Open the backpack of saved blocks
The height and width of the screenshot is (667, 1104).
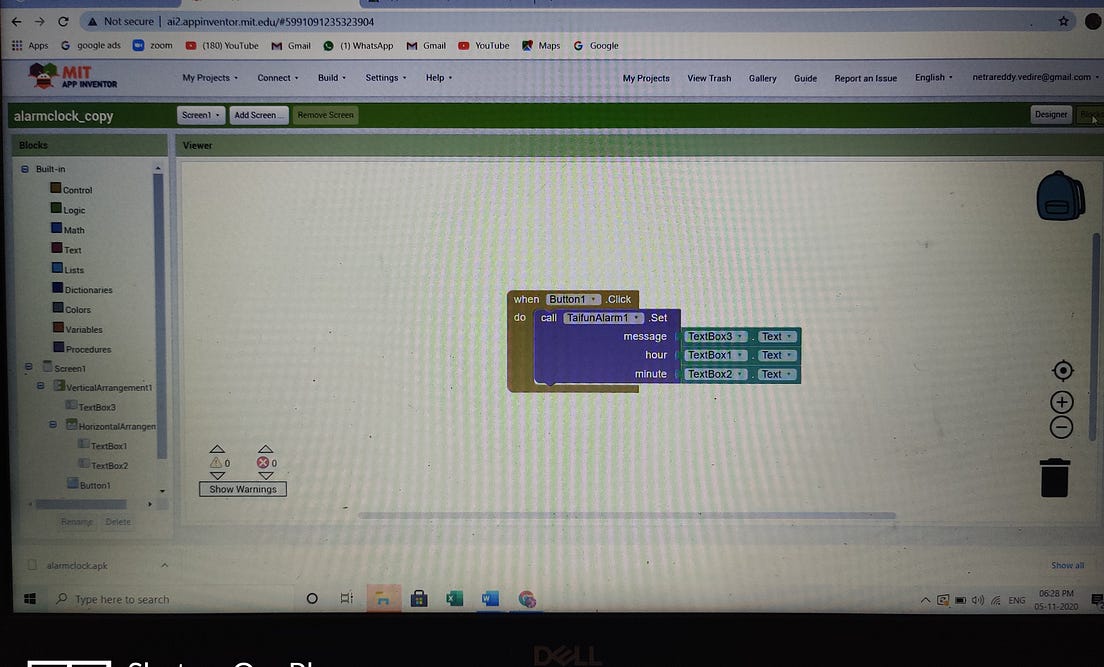[1059, 196]
